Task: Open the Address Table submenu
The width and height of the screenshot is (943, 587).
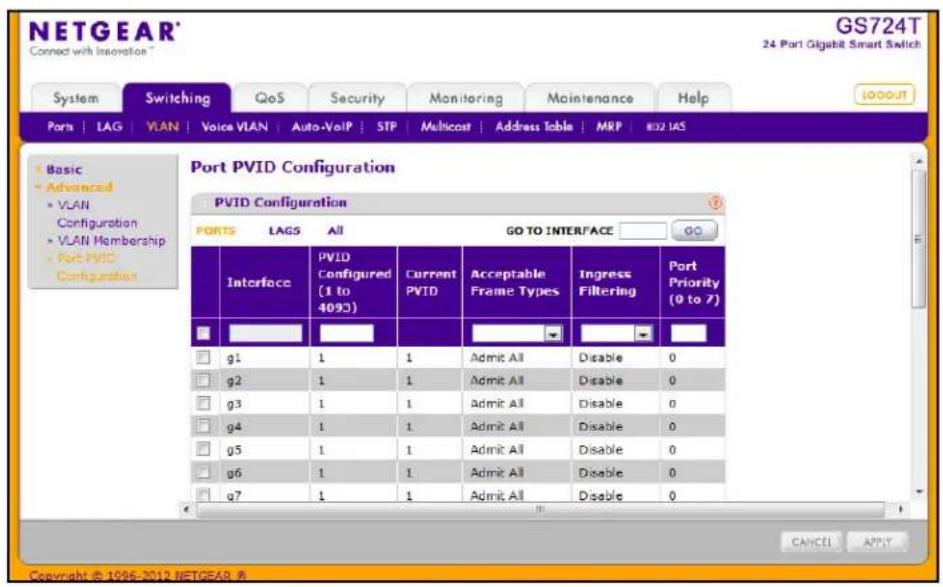Action: point(534,127)
